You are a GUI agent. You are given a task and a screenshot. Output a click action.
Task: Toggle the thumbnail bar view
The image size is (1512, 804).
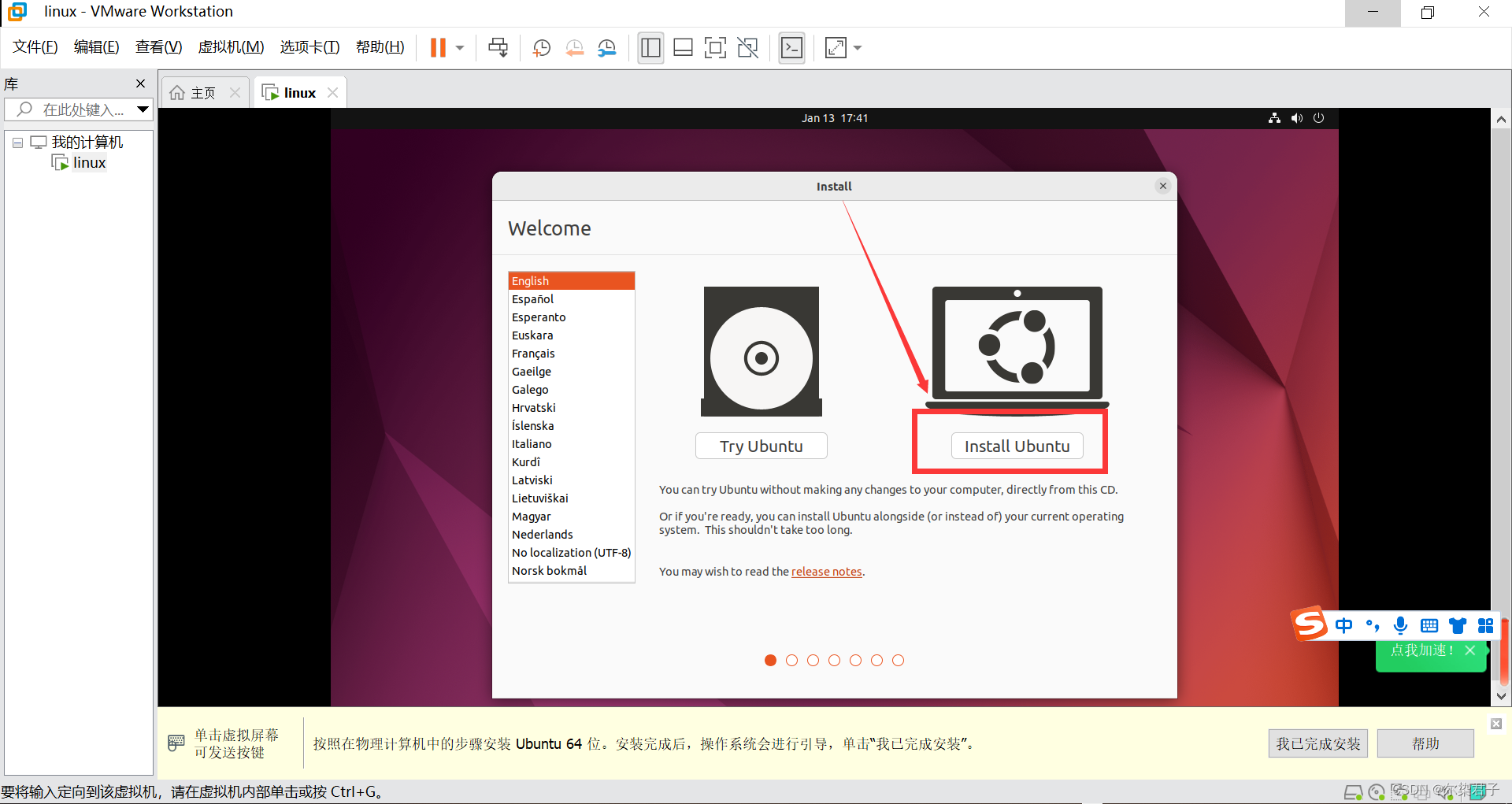(683, 48)
